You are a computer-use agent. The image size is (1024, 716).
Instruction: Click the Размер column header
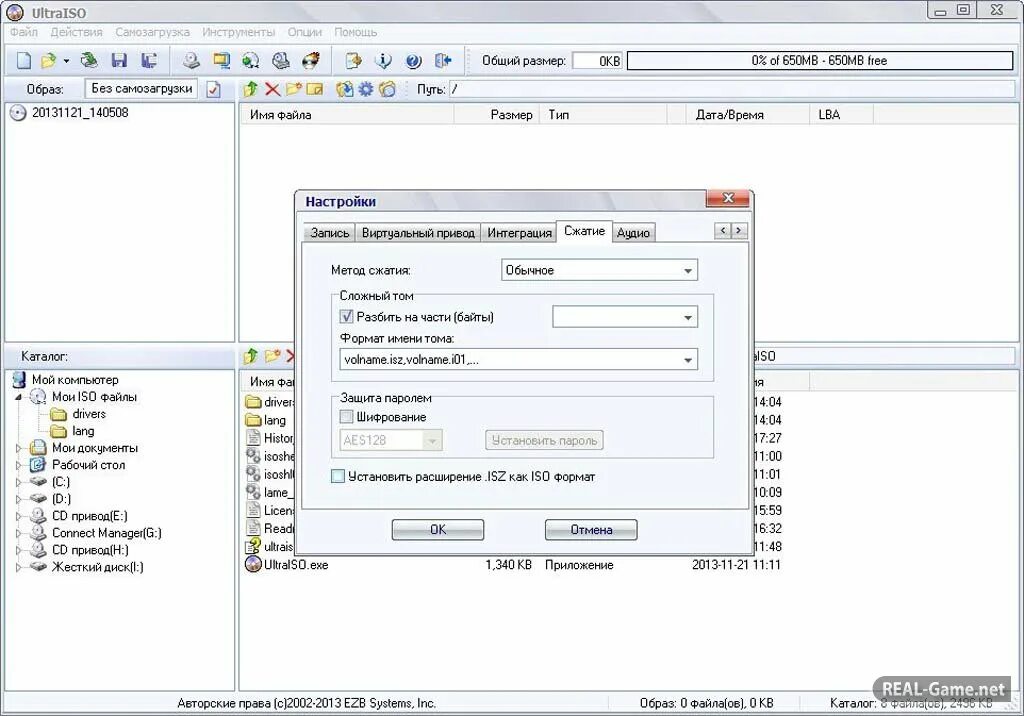496,115
